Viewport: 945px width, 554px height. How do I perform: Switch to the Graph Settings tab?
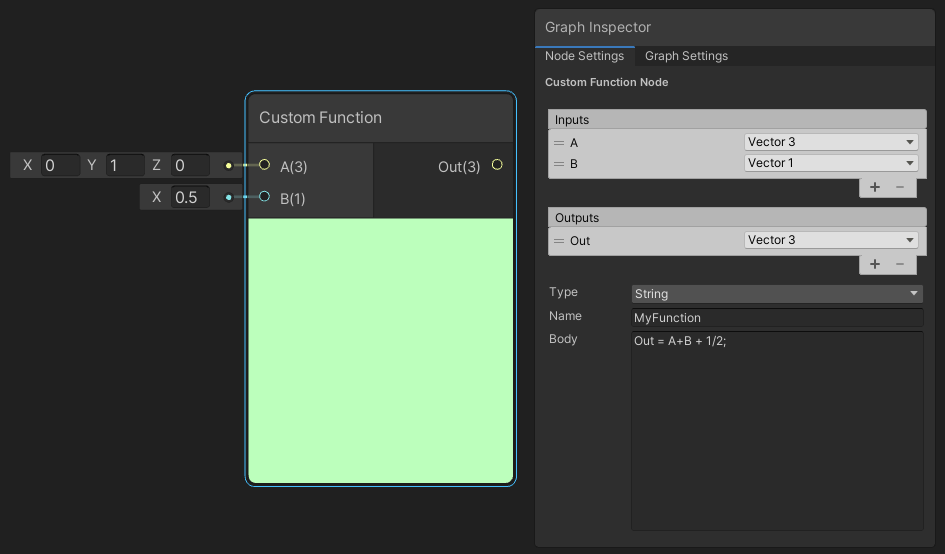pyautogui.click(x=686, y=56)
